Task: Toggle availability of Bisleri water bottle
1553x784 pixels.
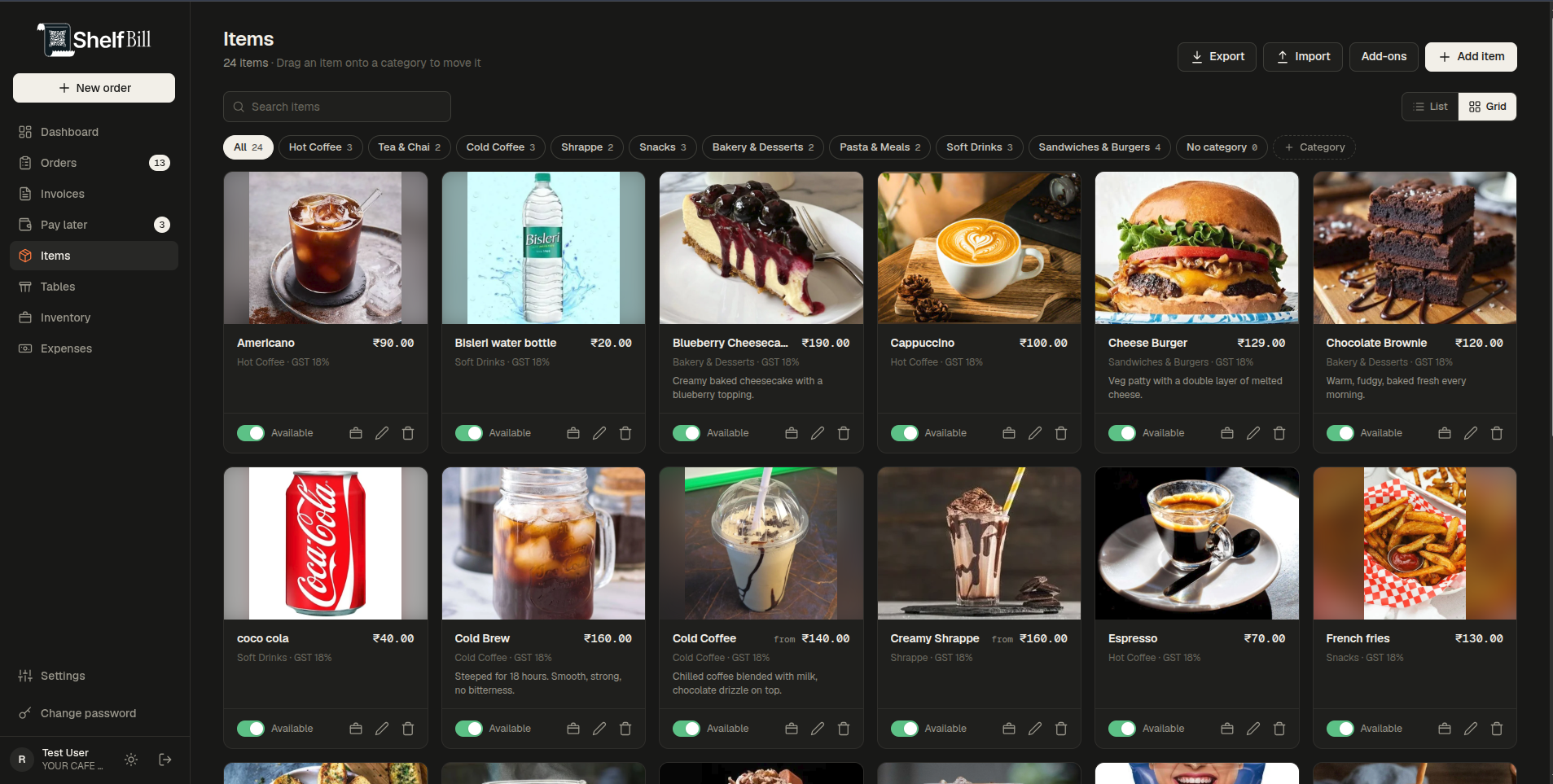Action: 469,433
